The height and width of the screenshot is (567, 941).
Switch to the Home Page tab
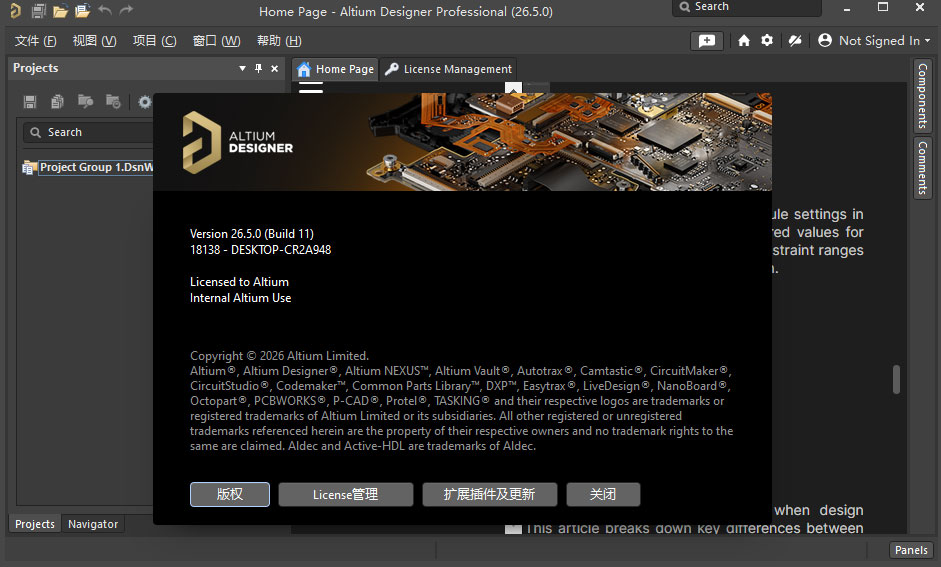tap(335, 70)
